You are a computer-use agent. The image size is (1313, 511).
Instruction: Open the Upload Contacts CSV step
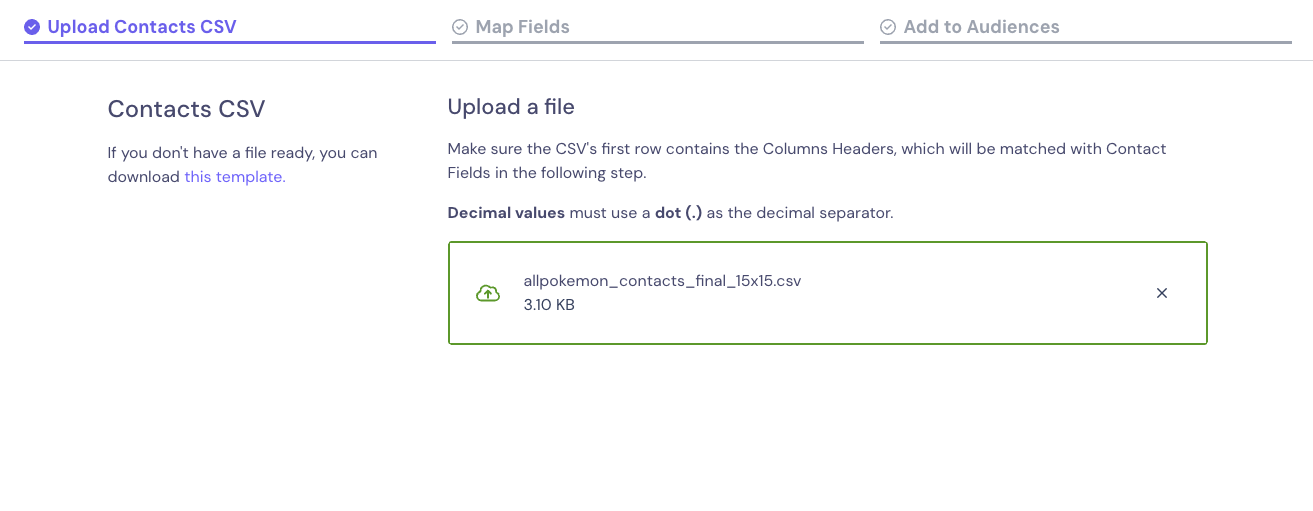pyautogui.click(x=142, y=27)
